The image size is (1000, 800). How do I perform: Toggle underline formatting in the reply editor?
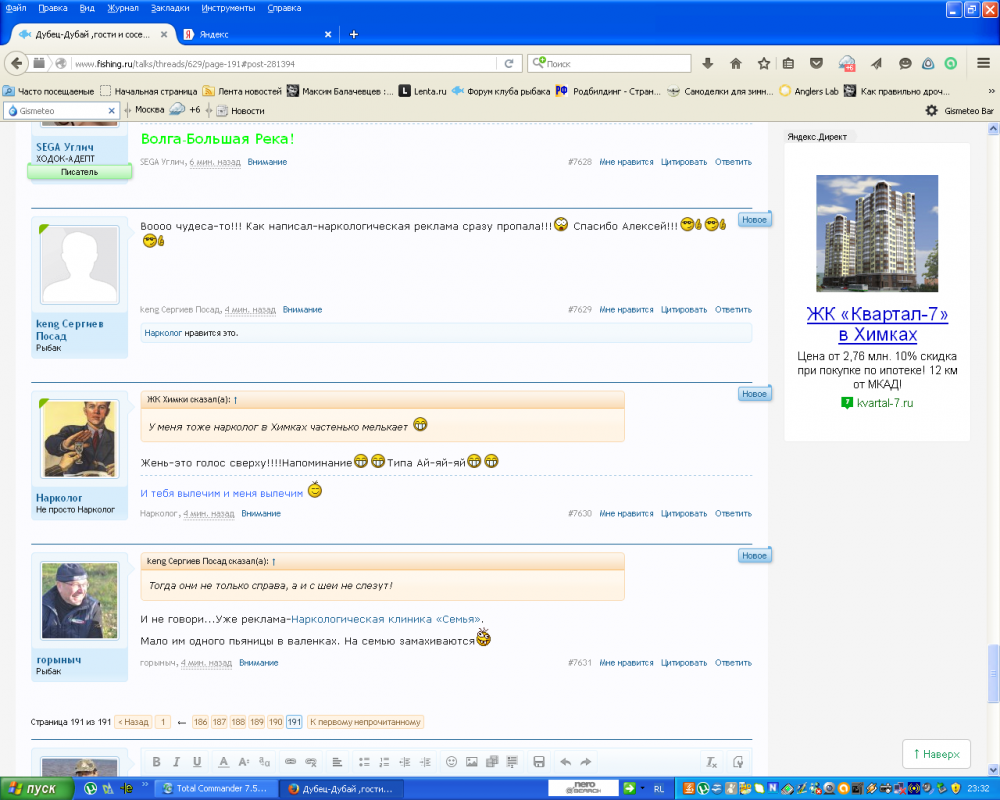click(x=196, y=762)
